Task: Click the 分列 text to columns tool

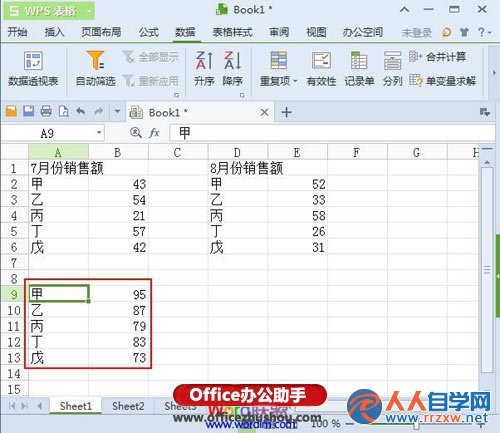Action: (x=392, y=69)
